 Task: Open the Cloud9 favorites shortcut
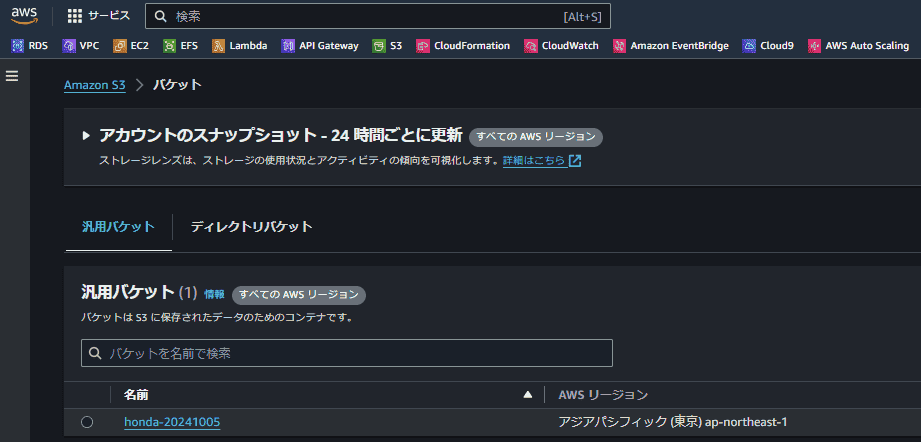[768, 45]
